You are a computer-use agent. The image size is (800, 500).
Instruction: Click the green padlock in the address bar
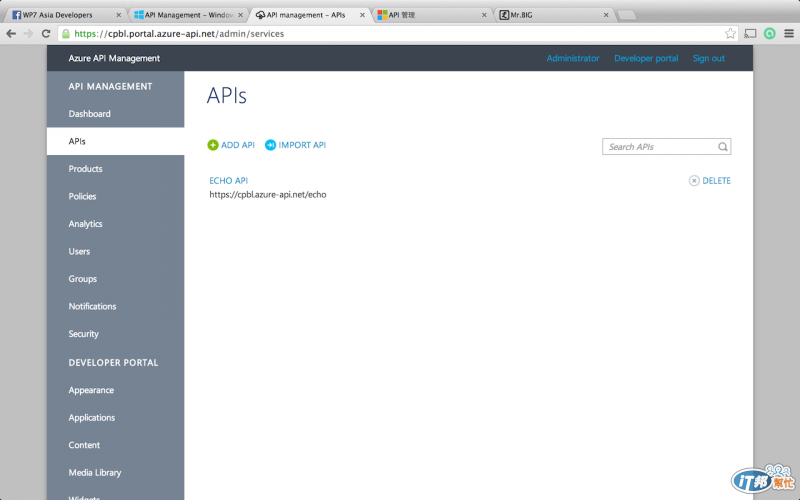pyautogui.click(x=66, y=34)
